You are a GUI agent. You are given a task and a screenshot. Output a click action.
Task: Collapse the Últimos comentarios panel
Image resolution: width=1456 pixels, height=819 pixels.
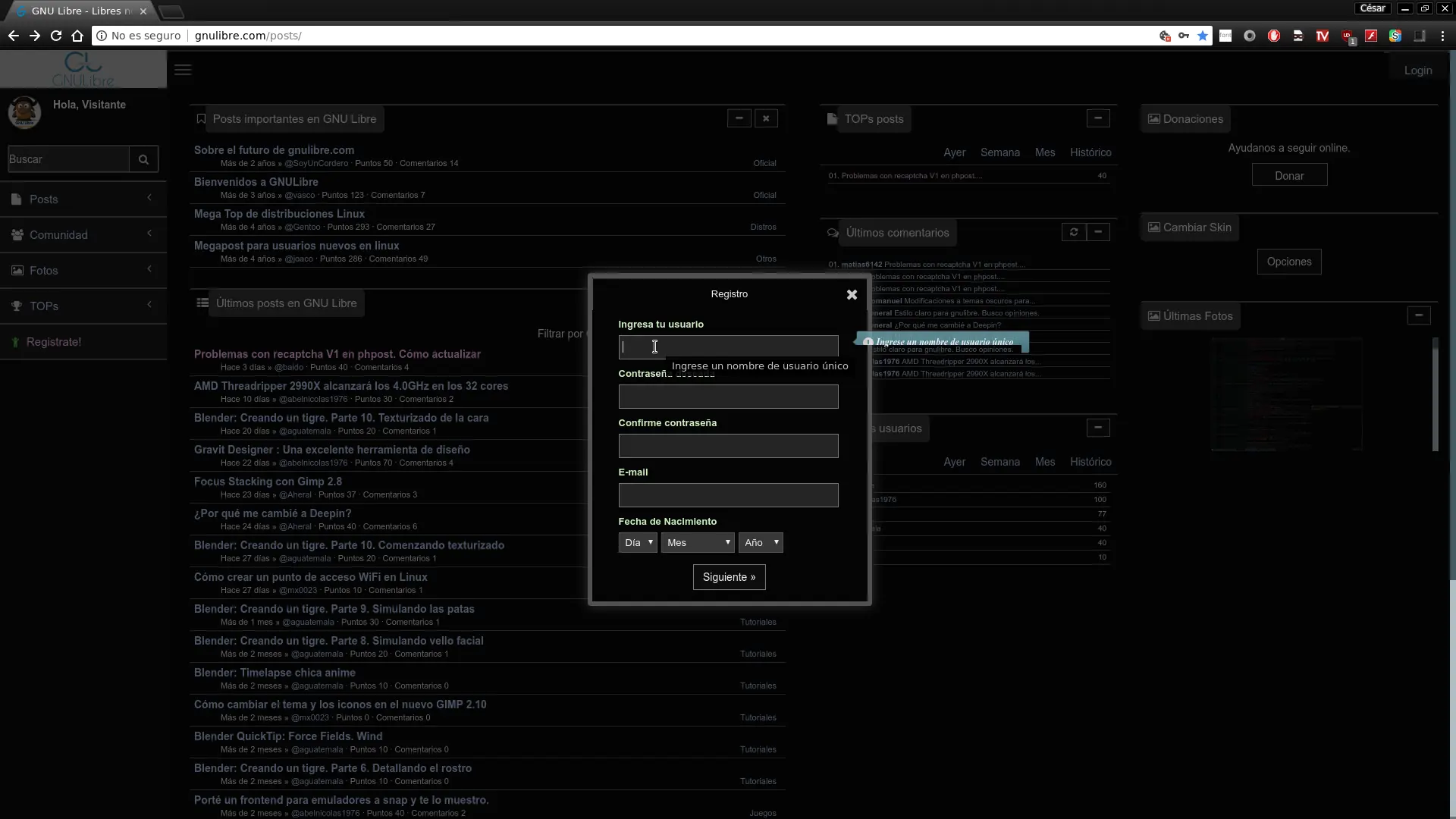pyautogui.click(x=1098, y=232)
